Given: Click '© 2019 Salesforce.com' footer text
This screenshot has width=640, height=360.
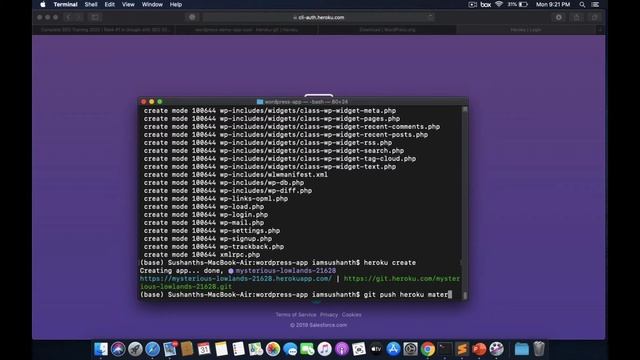Looking at the screenshot, I should 318,325.
